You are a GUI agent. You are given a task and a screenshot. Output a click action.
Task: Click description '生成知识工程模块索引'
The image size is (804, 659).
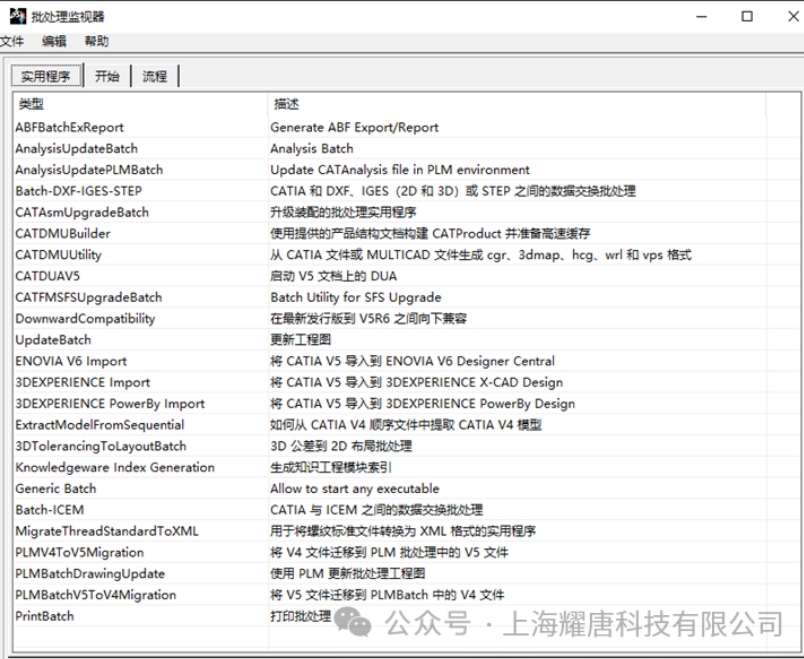pos(331,468)
